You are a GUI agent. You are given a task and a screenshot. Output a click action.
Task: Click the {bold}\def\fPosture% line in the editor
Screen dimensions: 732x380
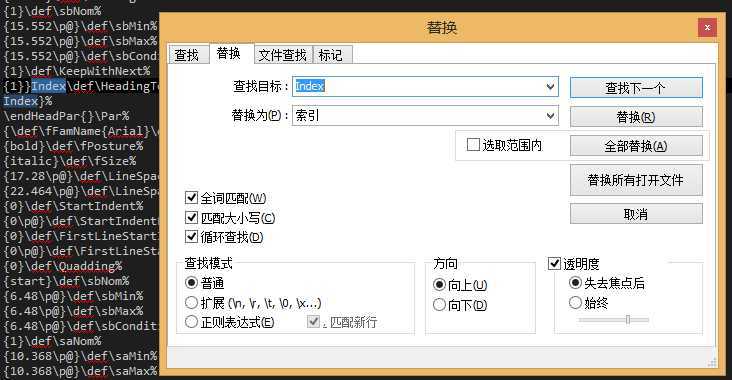pyautogui.click(x=73, y=146)
